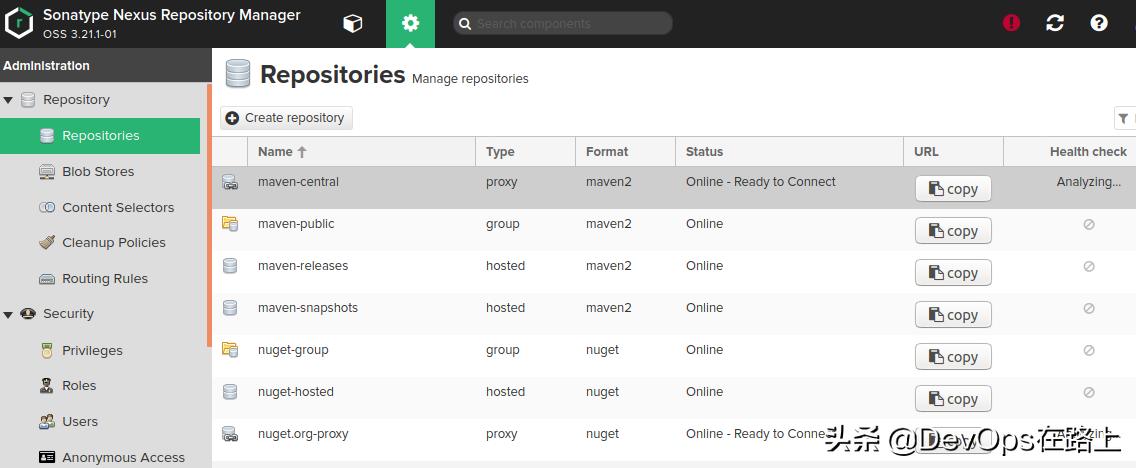Click the Analyzing... health check of maven-central
The height and width of the screenshot is (468, 1136).
(x=1088, y=182)
